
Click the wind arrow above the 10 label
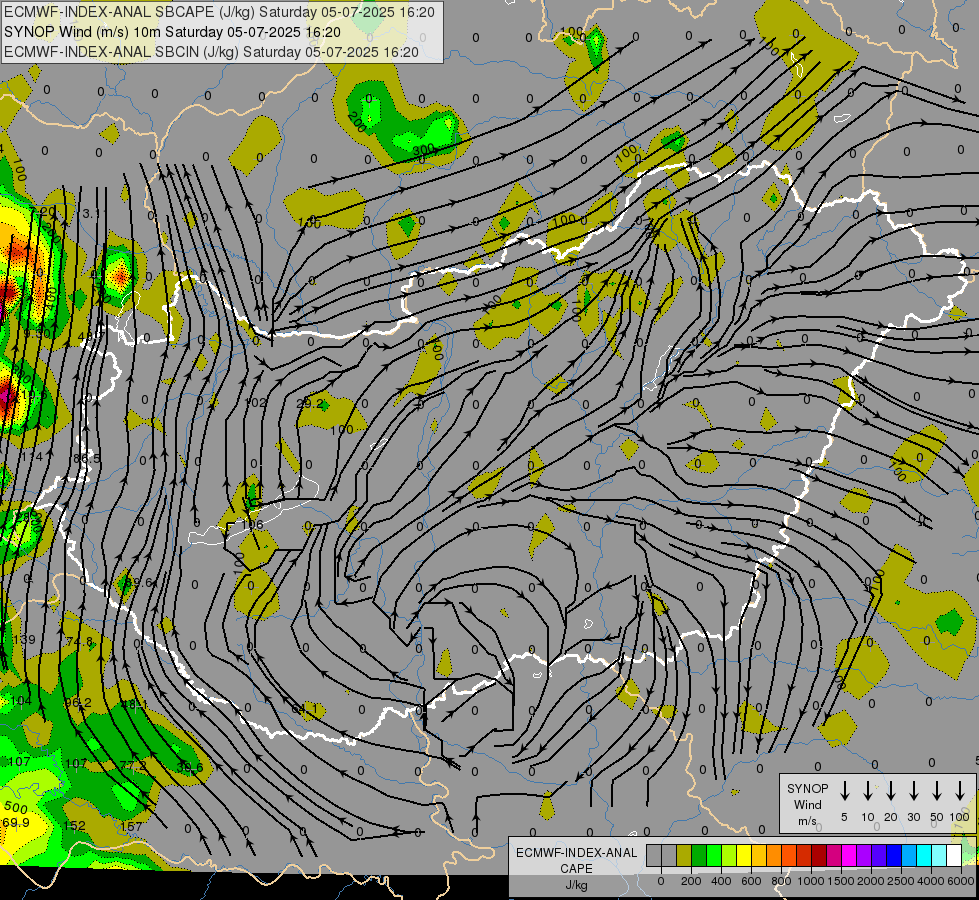pos(868,791)
